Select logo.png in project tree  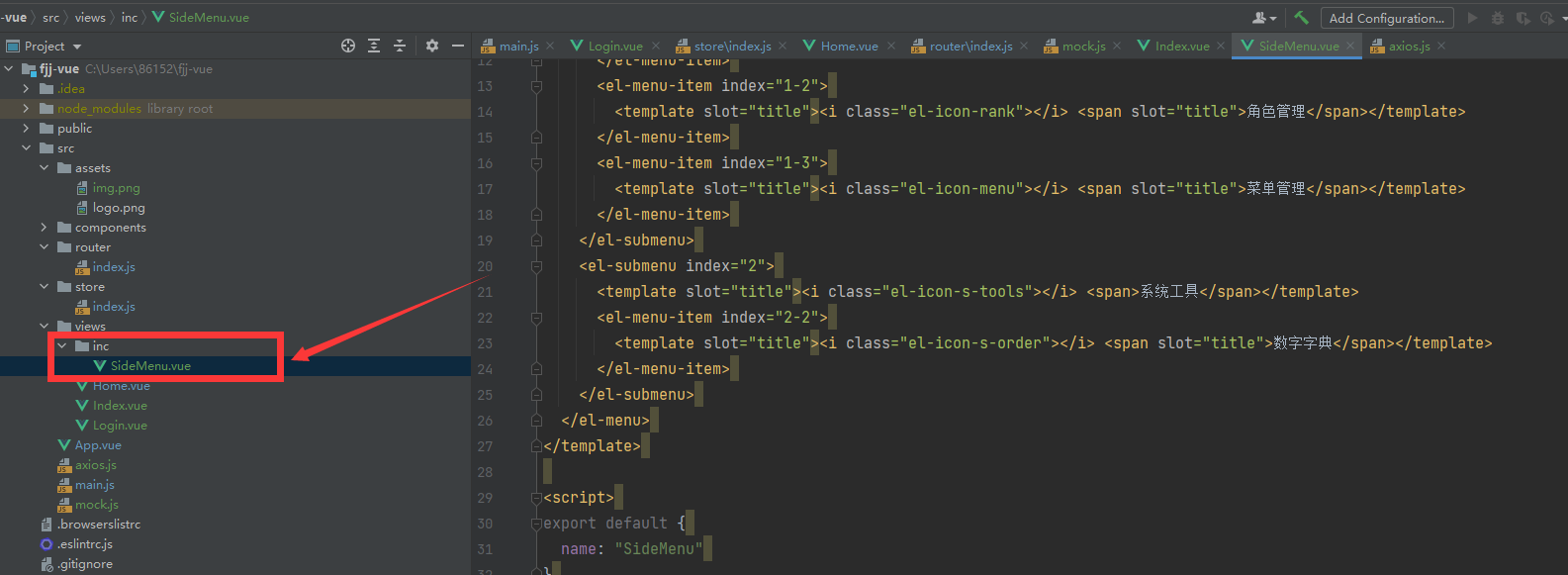[111, 208]
